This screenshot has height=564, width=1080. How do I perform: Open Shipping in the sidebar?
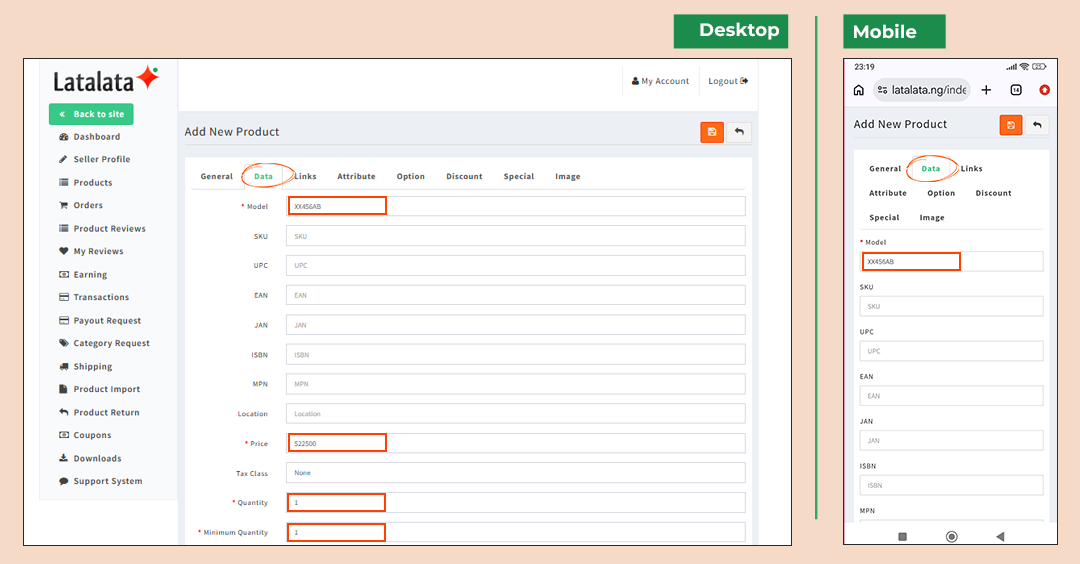point(85,366)
